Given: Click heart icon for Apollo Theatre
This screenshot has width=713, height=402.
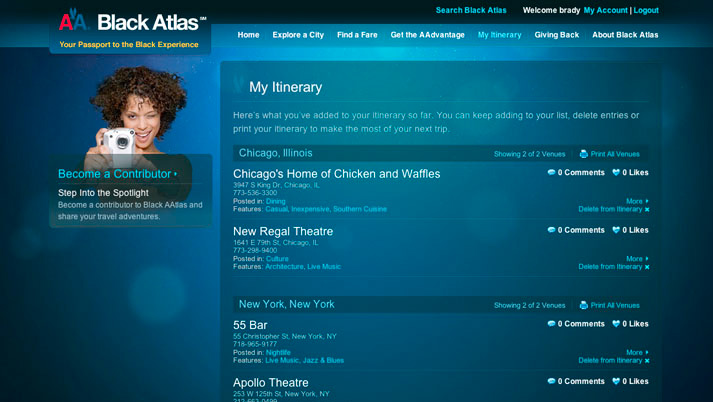Looking at the screenshot, I should point(616,381).
